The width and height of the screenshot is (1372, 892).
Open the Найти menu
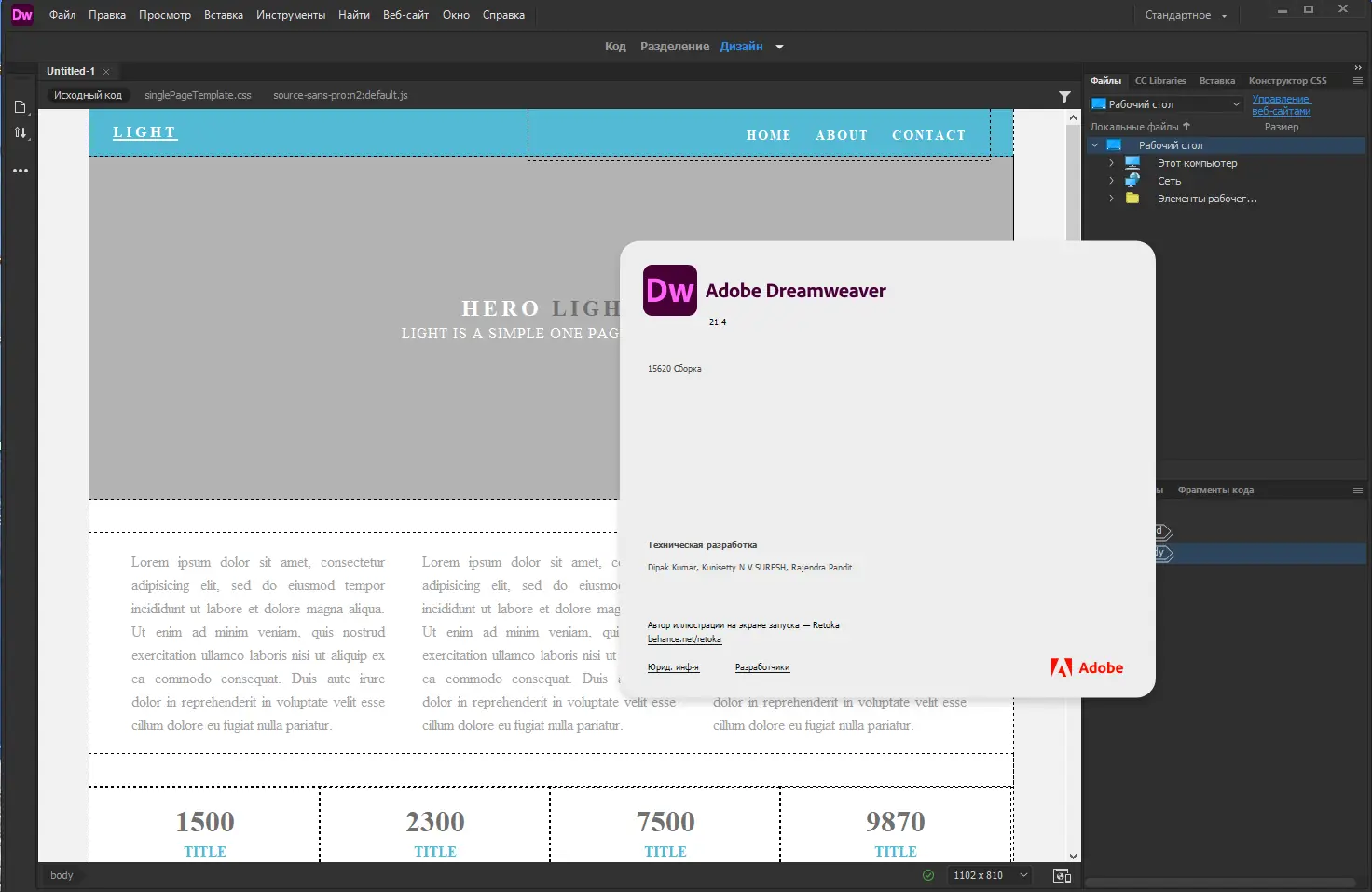(x=354, y=15)
